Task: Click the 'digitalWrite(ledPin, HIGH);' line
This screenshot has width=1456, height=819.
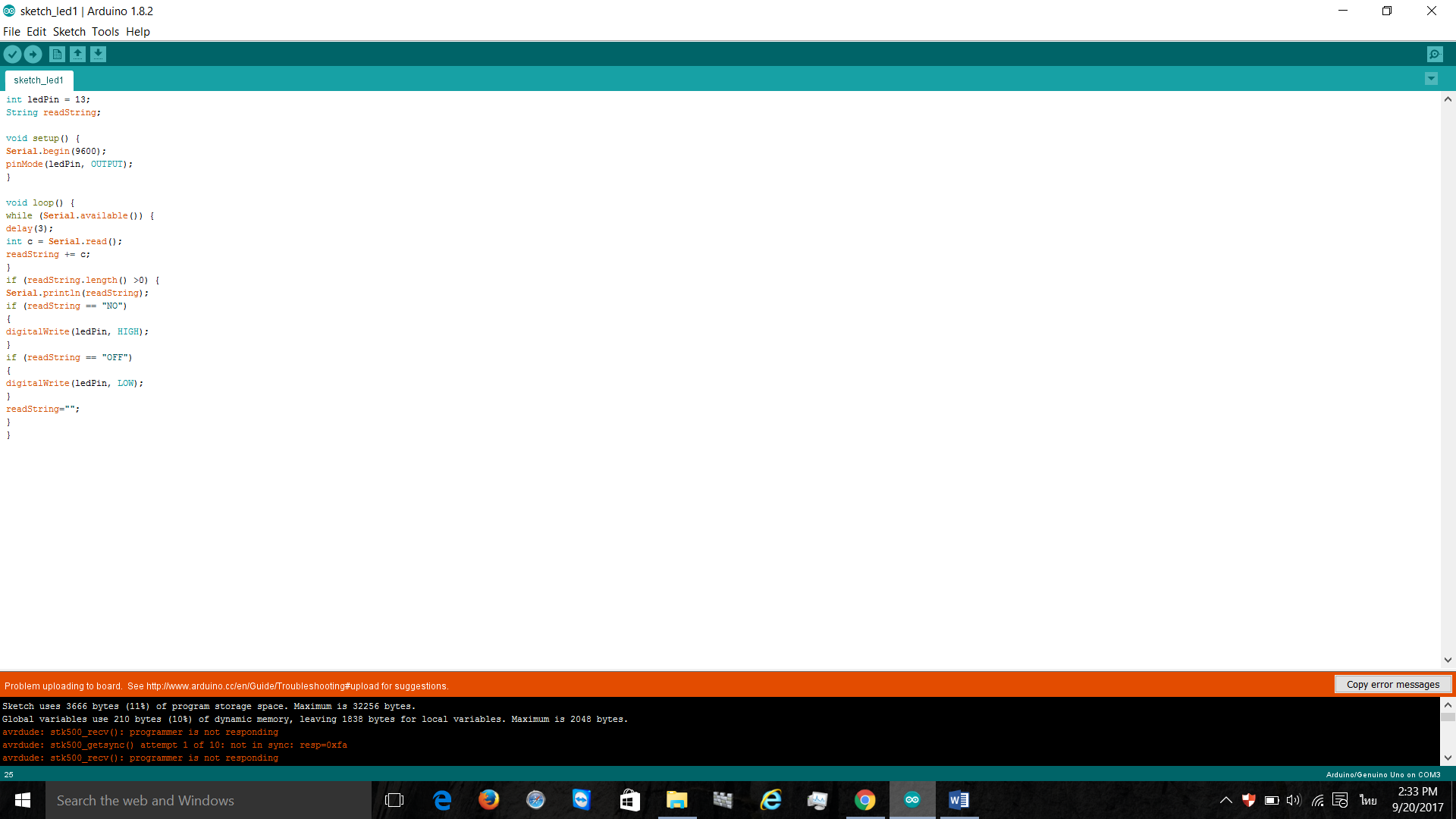Action: (x=77, y=331)
